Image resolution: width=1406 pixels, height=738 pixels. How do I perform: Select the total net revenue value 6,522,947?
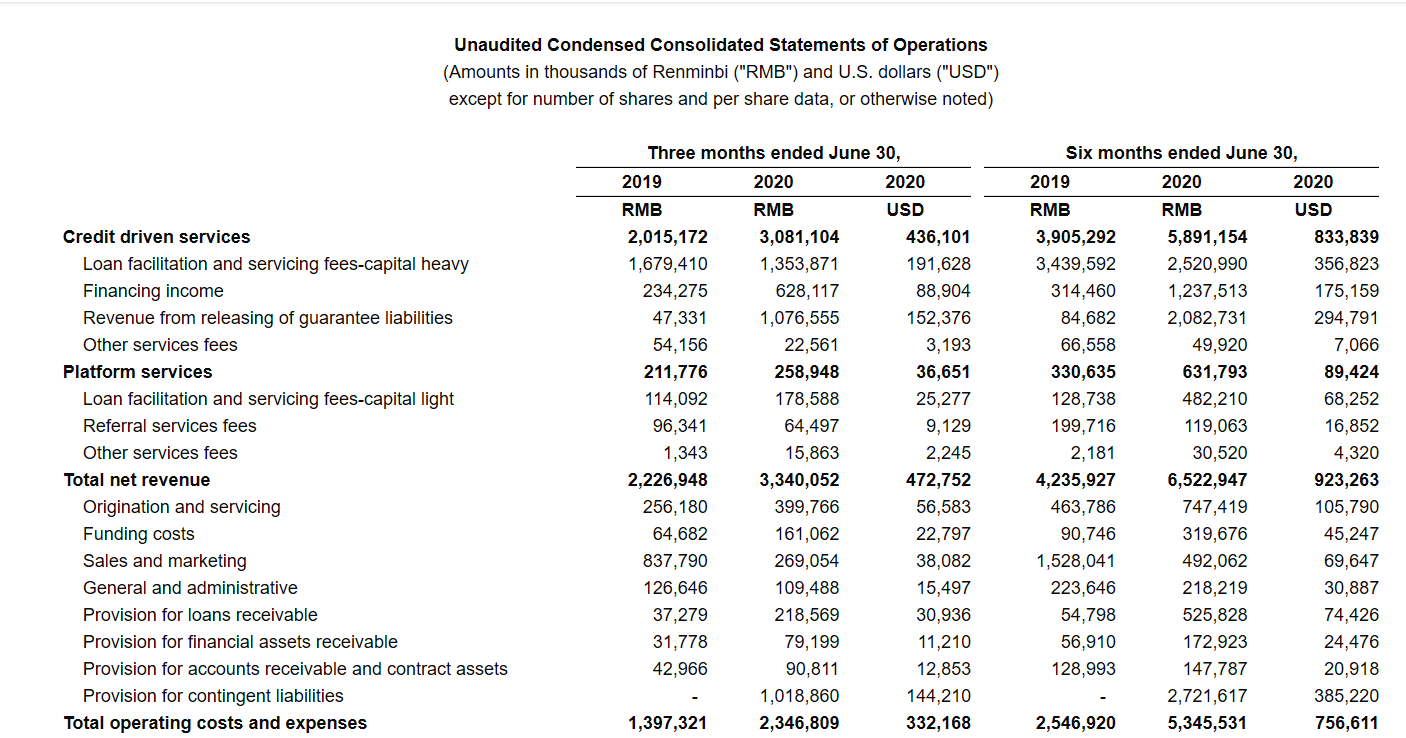(x=1206, y=480)
